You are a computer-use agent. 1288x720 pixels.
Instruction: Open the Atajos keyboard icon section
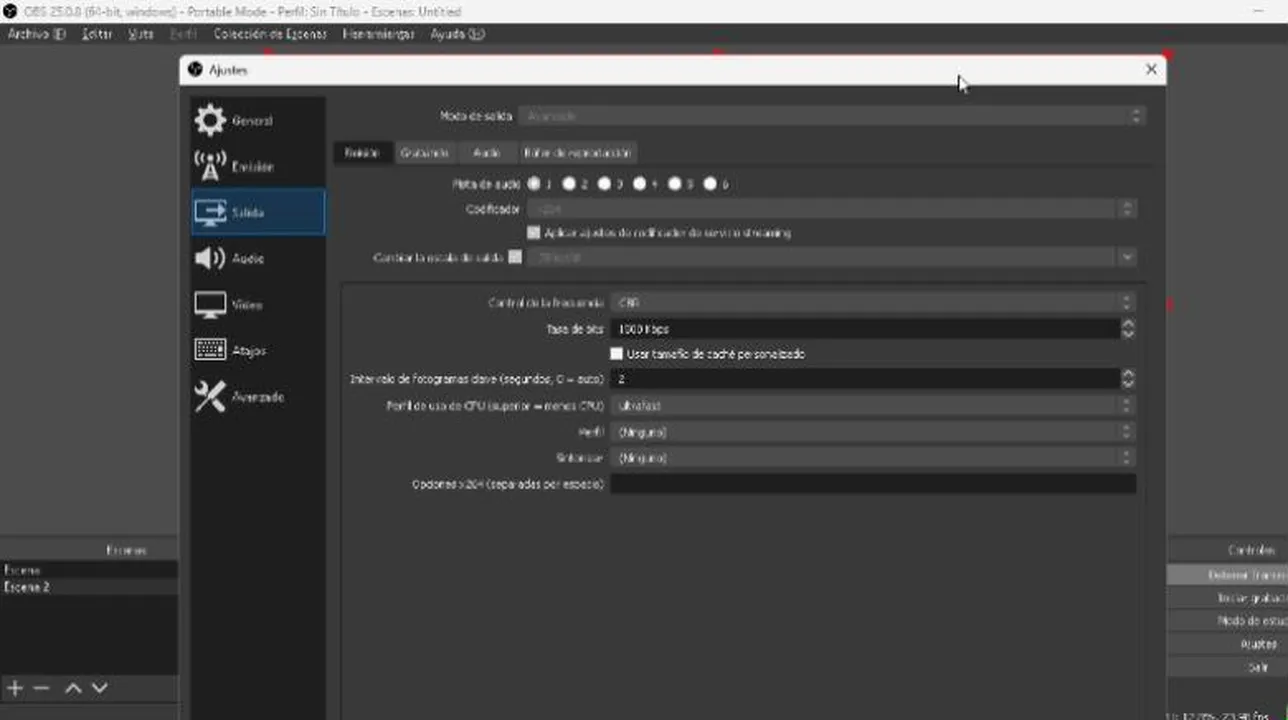click(x=210, y=350)
